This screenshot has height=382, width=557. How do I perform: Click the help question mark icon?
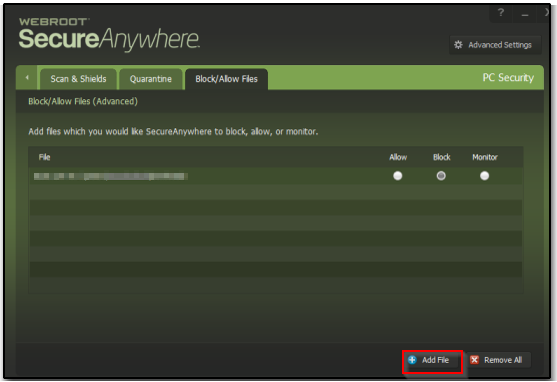[501, 13]
